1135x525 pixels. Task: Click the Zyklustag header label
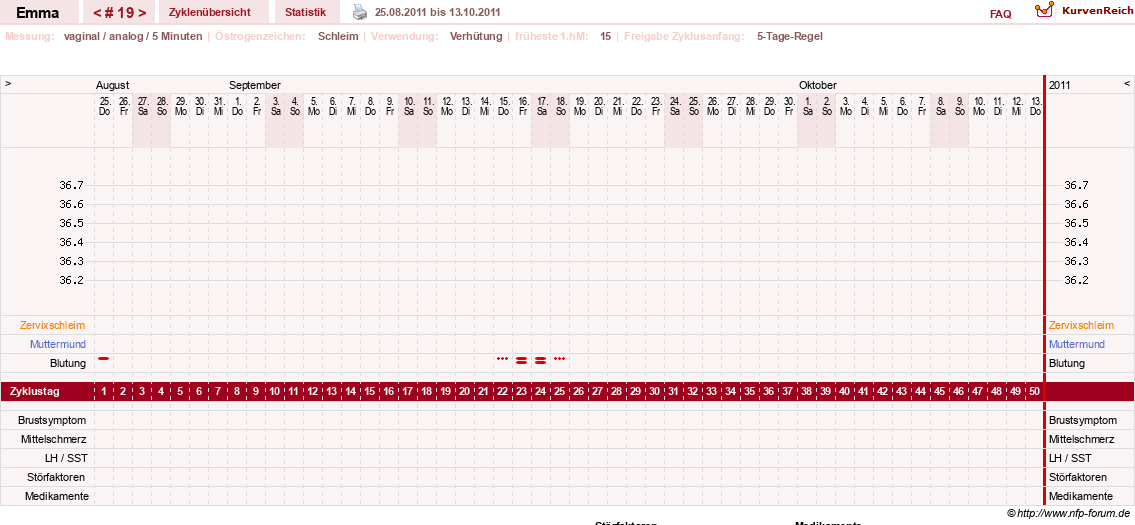tap(34, 391)
